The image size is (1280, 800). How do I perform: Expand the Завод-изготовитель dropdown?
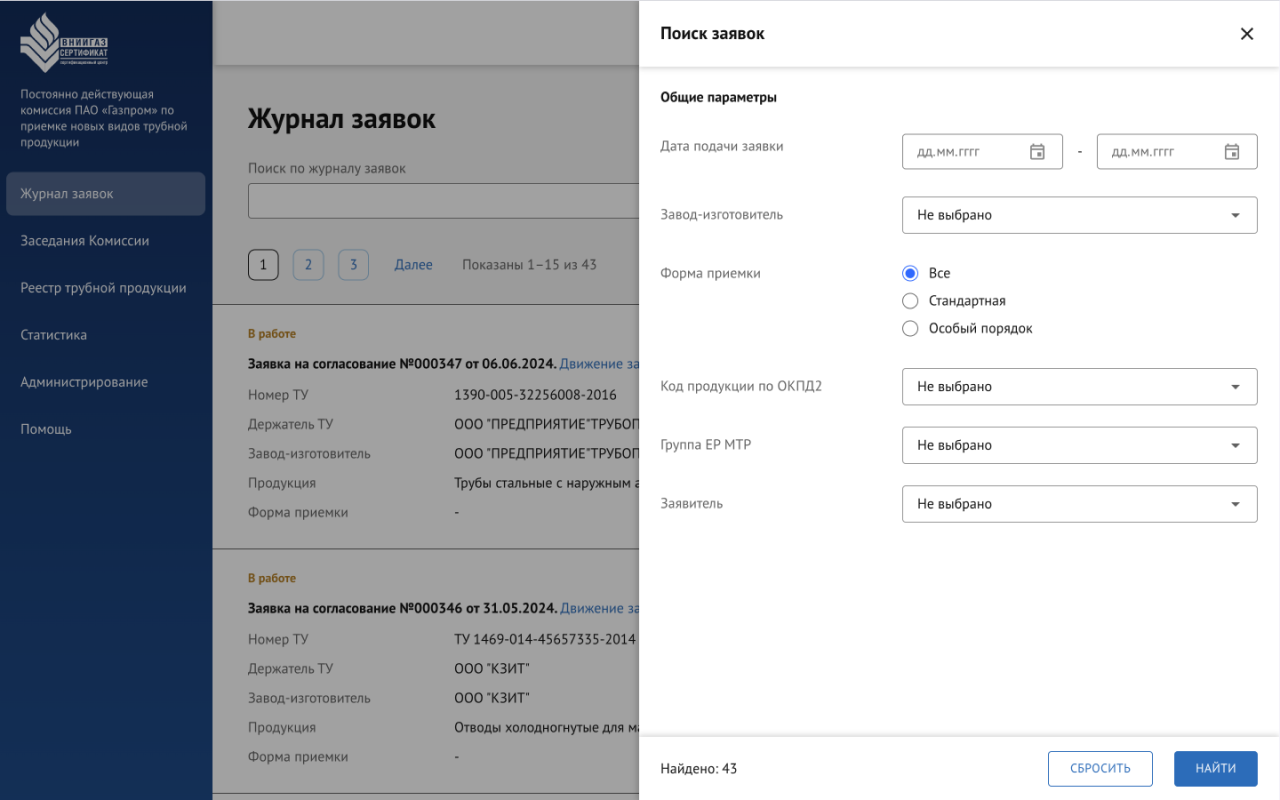1079,215
